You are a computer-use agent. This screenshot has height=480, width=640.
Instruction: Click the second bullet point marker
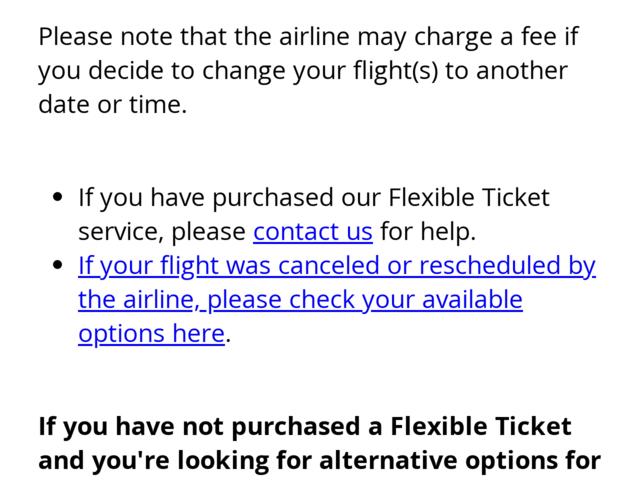click(x=58, y=267)
